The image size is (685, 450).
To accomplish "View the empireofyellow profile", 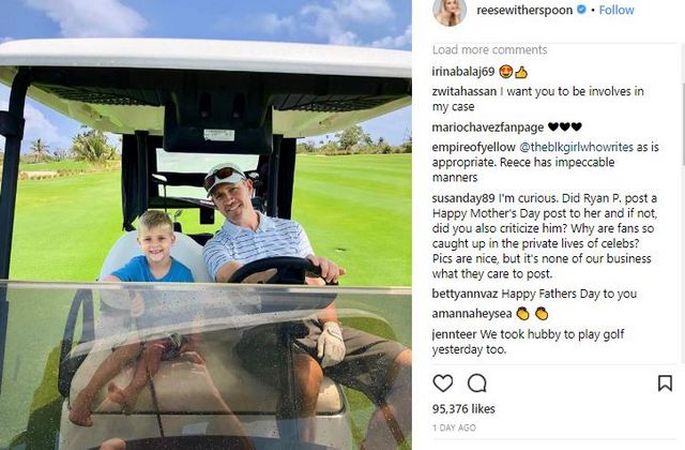I will click(474, 147).
